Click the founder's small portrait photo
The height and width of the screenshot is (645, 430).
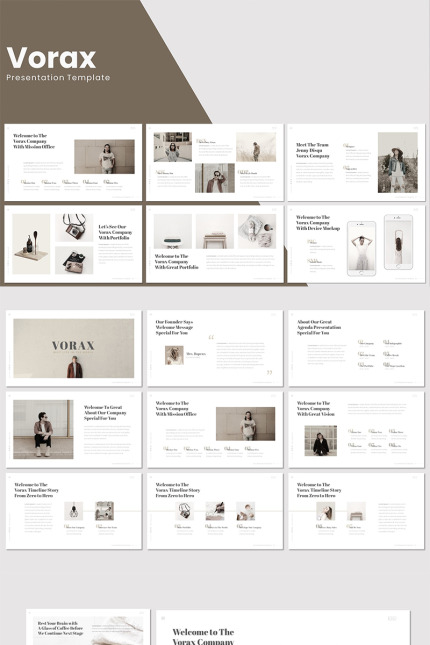click(x=174, y=355)
